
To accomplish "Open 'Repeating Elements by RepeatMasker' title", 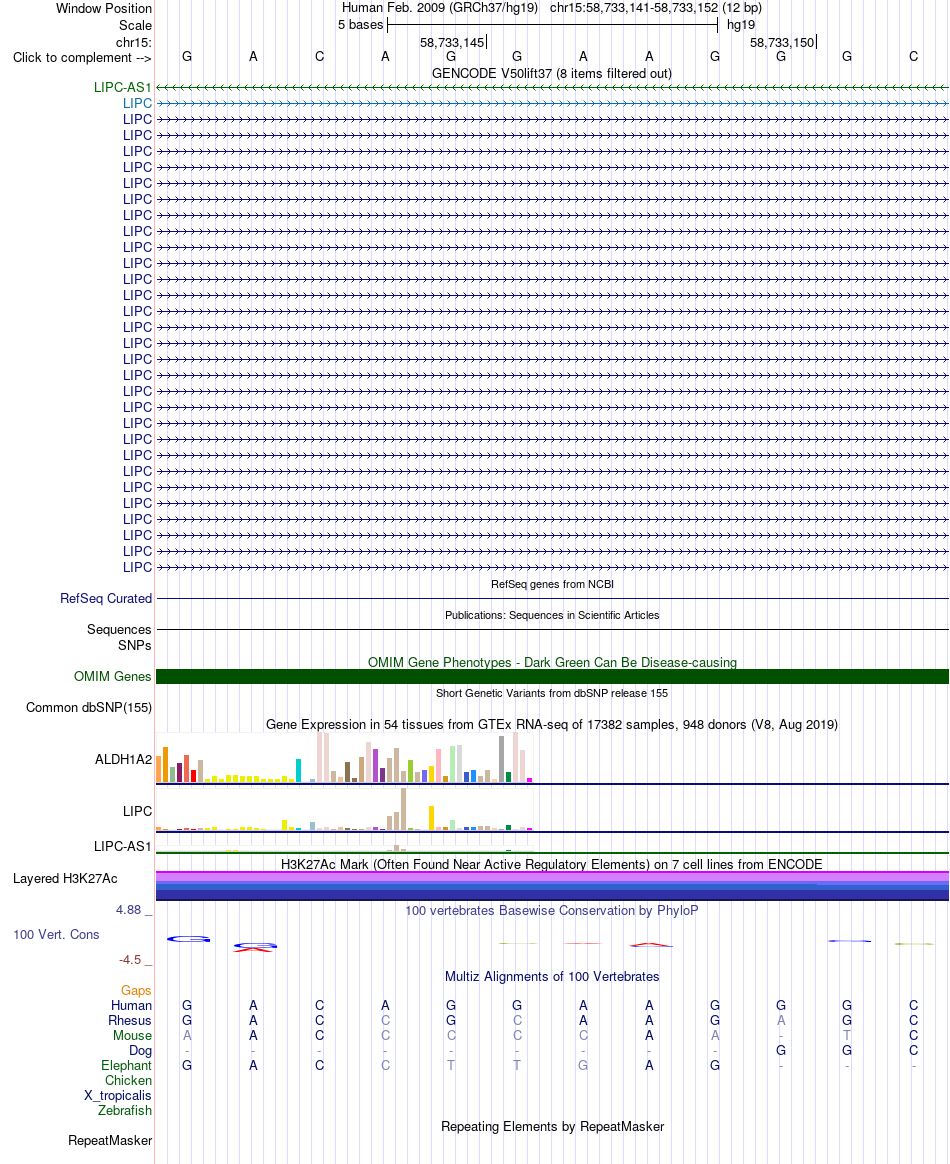I will [552, 1127].
